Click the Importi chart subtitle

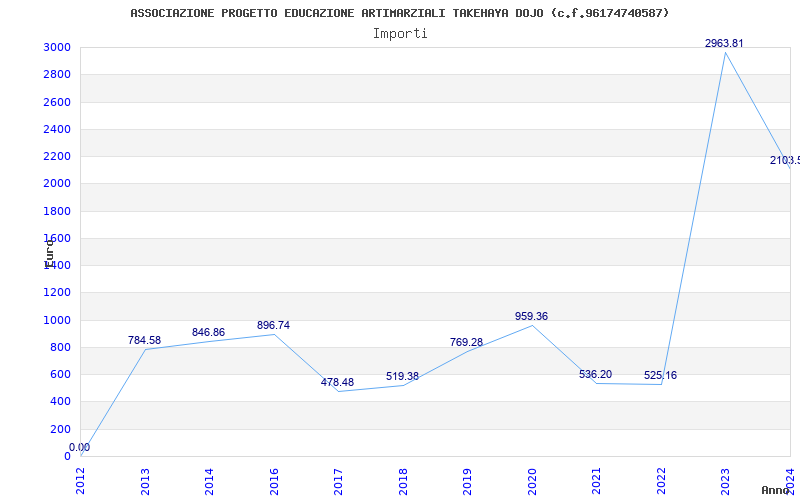click(400, 33)
